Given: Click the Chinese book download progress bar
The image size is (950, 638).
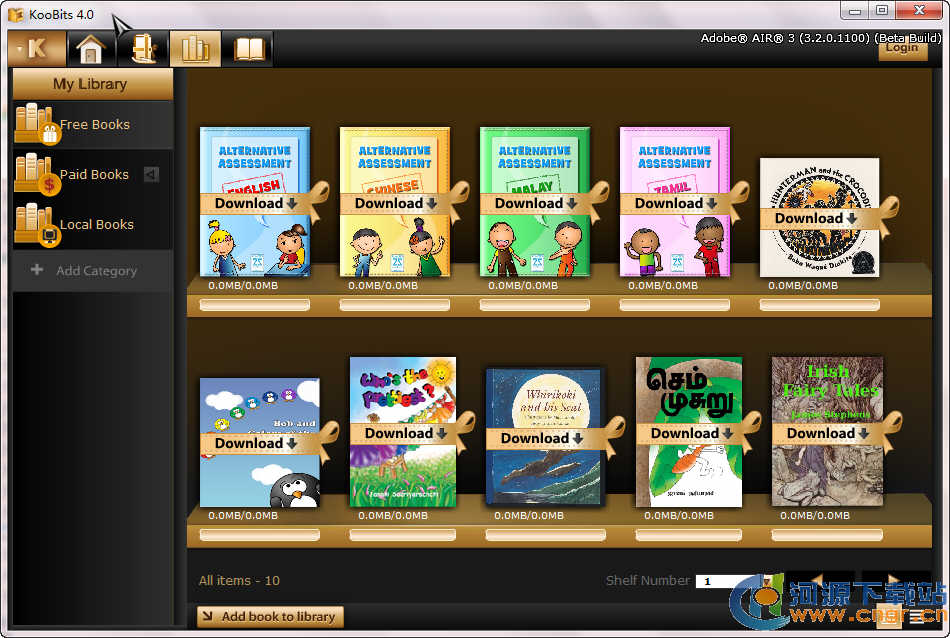Looking at the screenshot, I should (x=395, y=305).
